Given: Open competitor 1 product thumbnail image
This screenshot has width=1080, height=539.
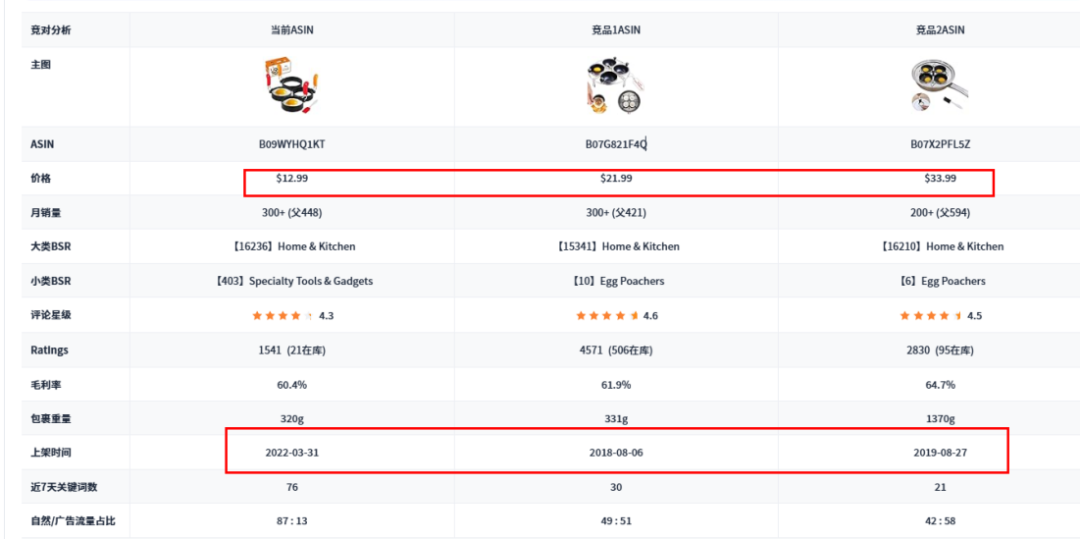Looking at the screenshot, I should [x=615, y=87].
